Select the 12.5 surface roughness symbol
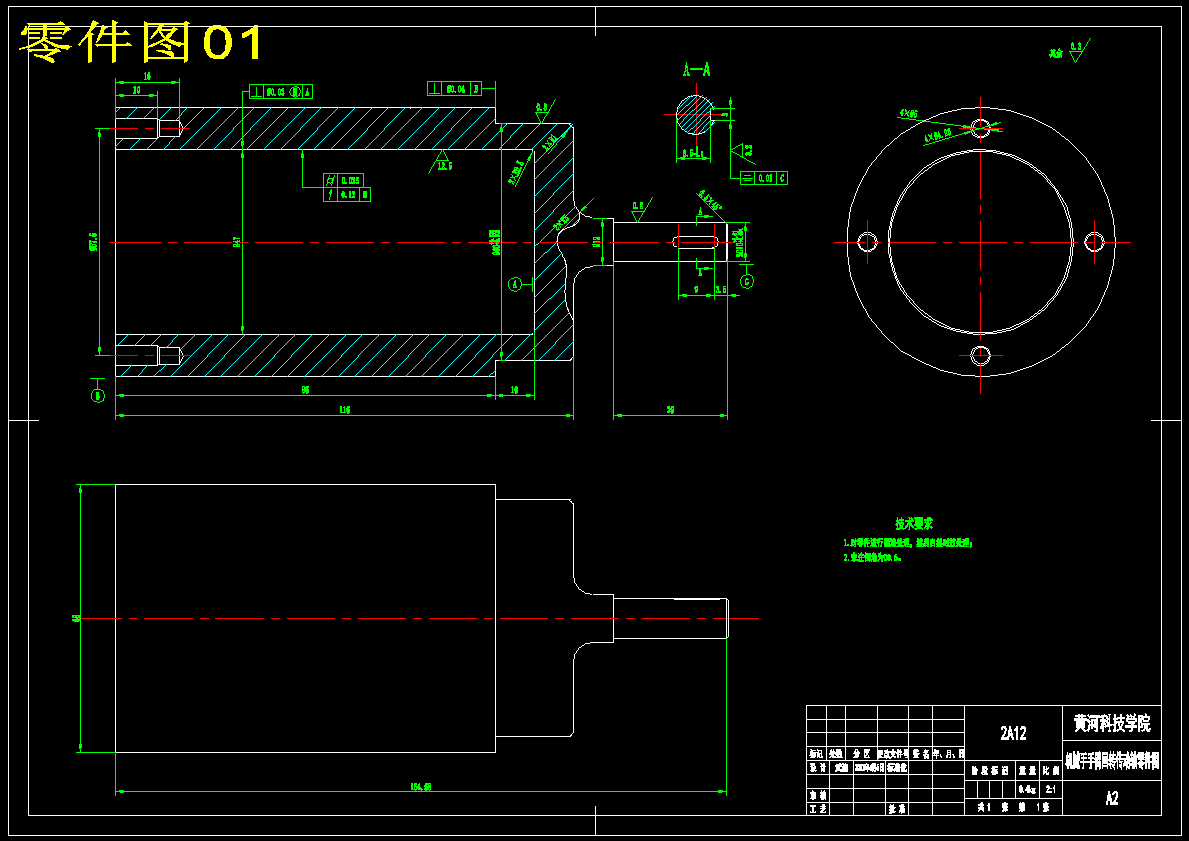Image resolution: width=1189 pixels, height=841 pixels. (x=444, y=161)
